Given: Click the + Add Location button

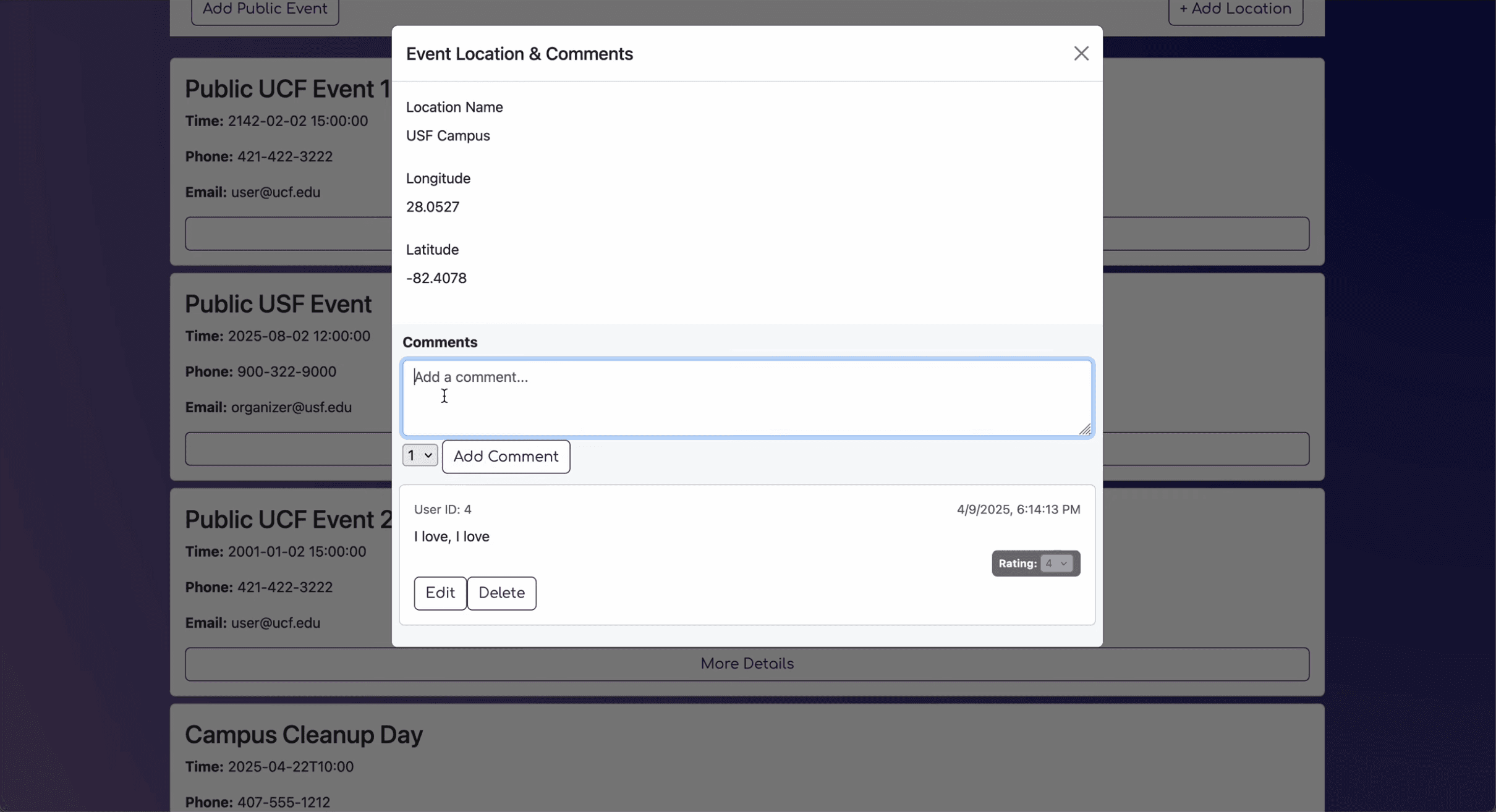Looking at the screenshot, I should coord(1235,9).
